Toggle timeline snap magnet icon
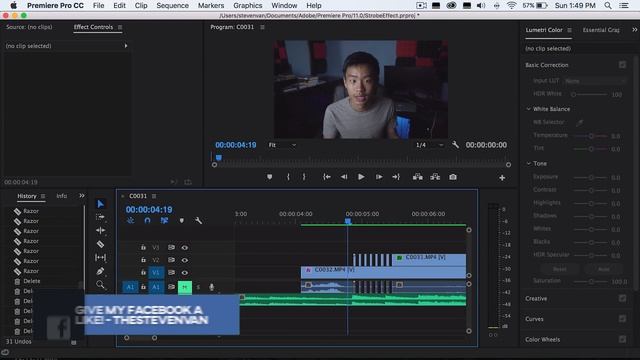640x360 pixels. 147,220
